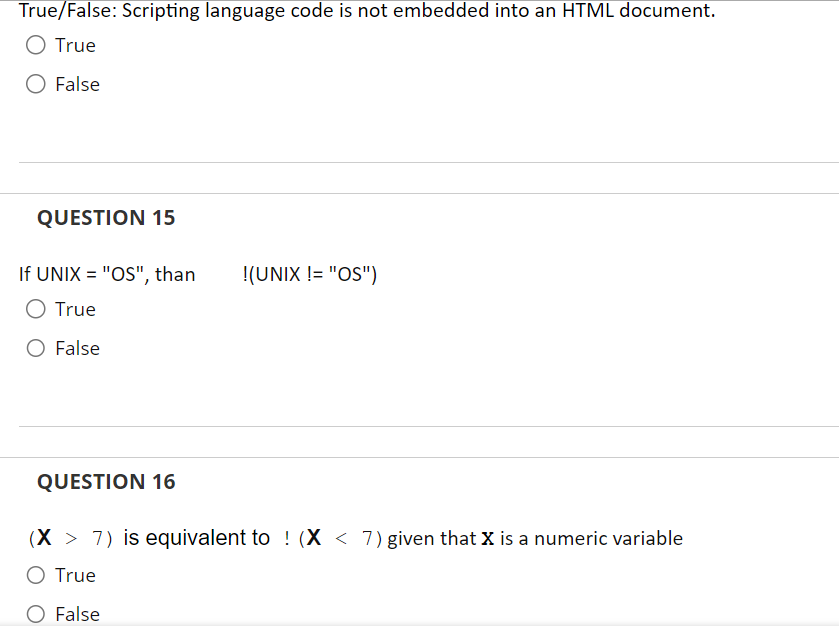The image size is (839, 626).
Task: Select True for the scripting language question
Action: (35, 45)
